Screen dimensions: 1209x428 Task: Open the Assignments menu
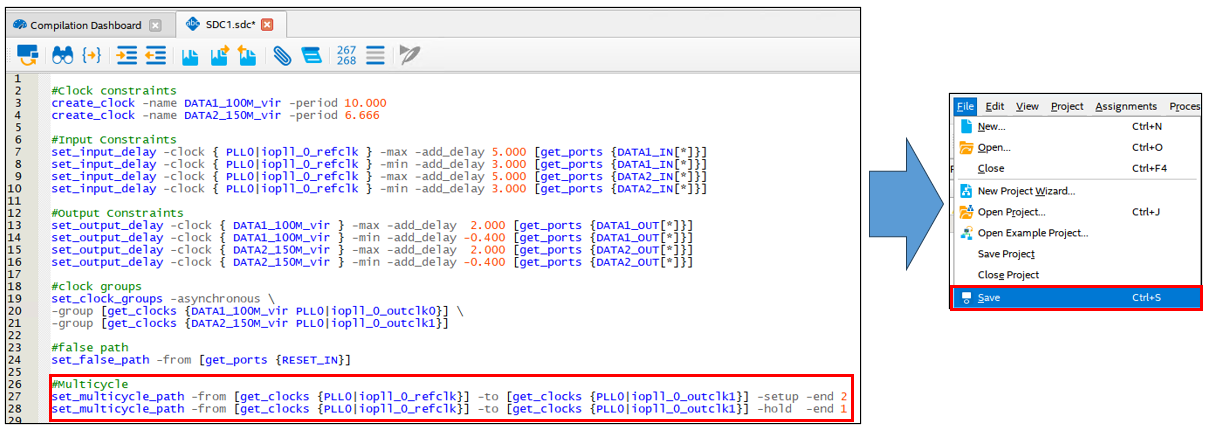pyautogui.click(x=1125, y=106)
